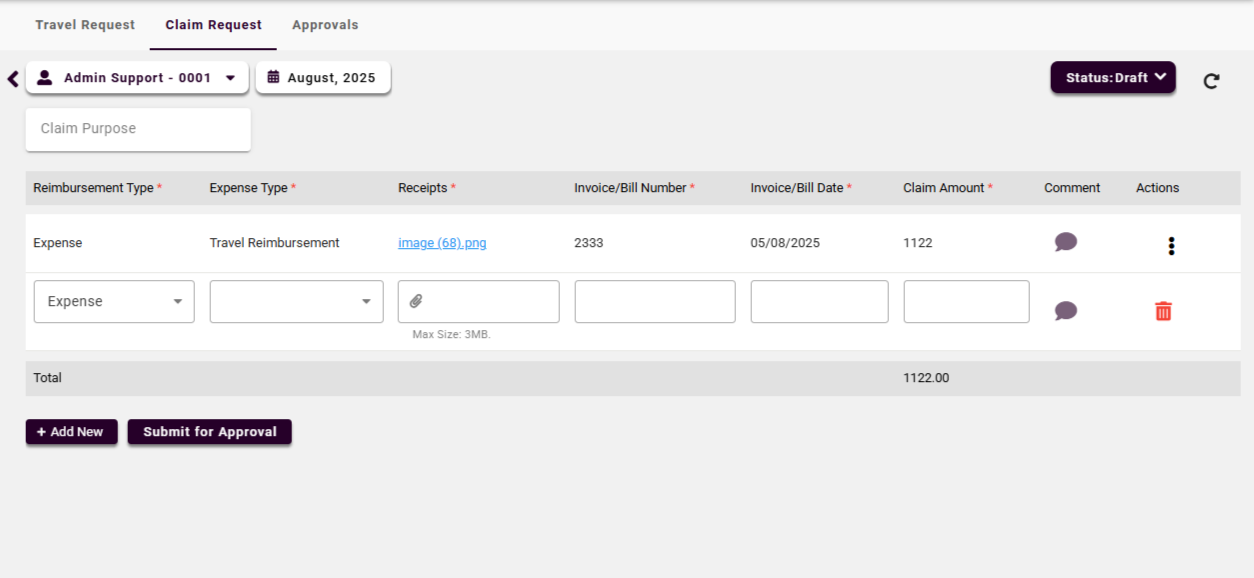Switch to the Travel Request tab
This screenshot has width=1254, height=578.
coord(85,25)
